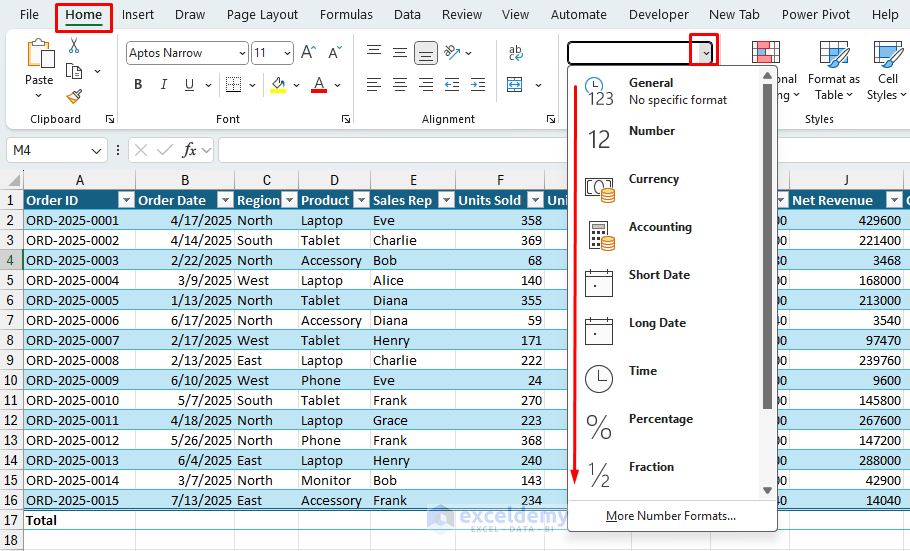Viewport: 910px width, 551px height.
Task: Open the Region column filter
Action: [x=289, y=200]
